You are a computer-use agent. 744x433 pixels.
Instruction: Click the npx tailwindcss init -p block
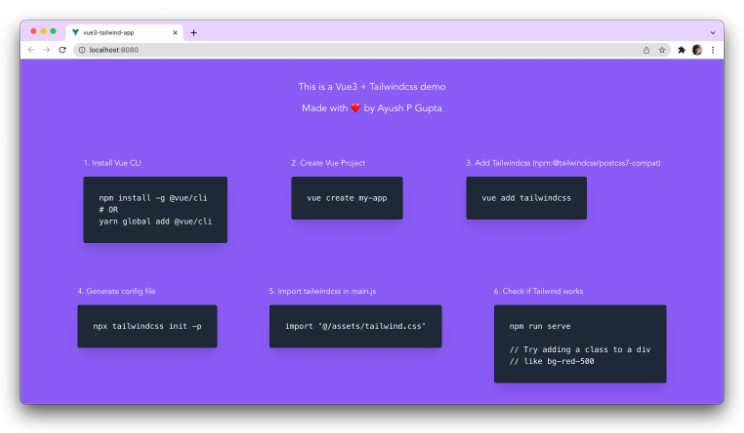pos(147,326)
